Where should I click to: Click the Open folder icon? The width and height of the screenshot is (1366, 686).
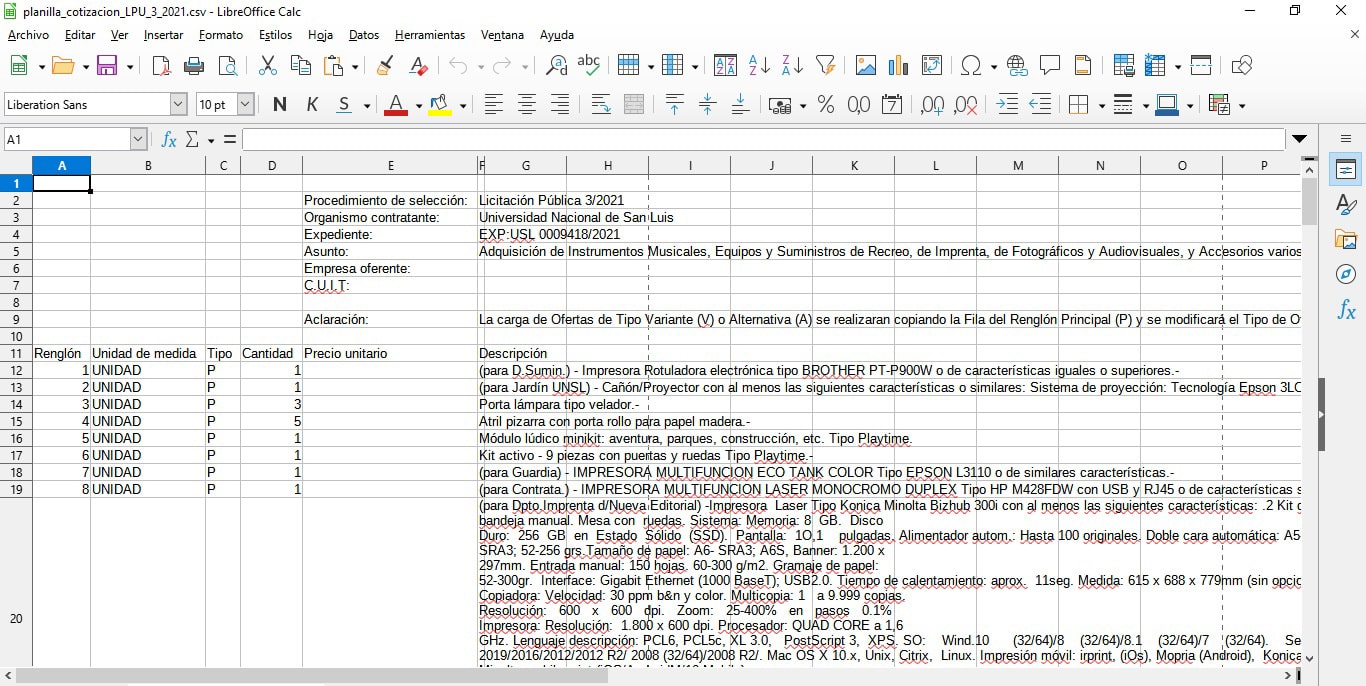click(x=63, y=66)
